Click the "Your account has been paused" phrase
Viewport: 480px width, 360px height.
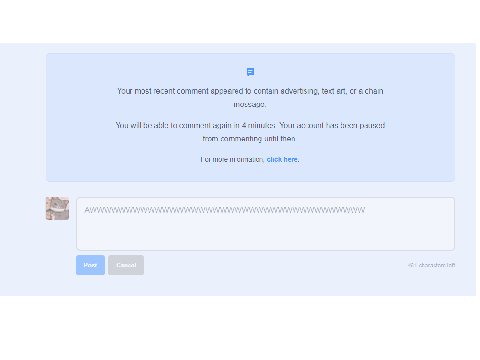coord(332,125)
